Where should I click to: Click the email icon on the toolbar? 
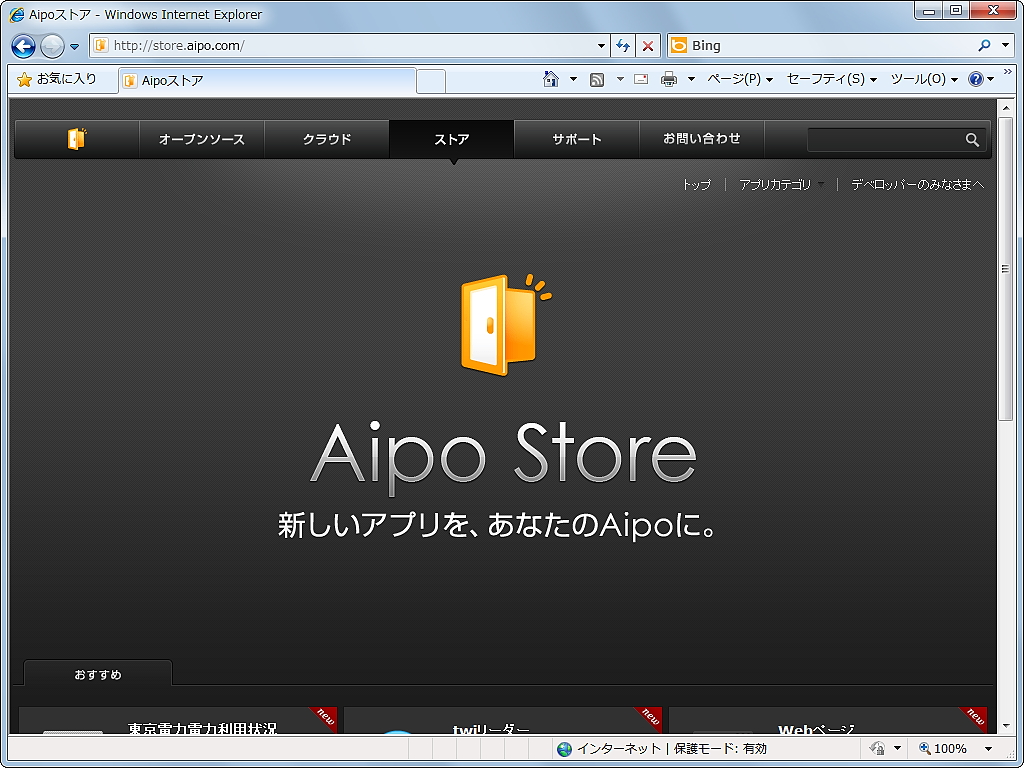(x=640, y=78)
